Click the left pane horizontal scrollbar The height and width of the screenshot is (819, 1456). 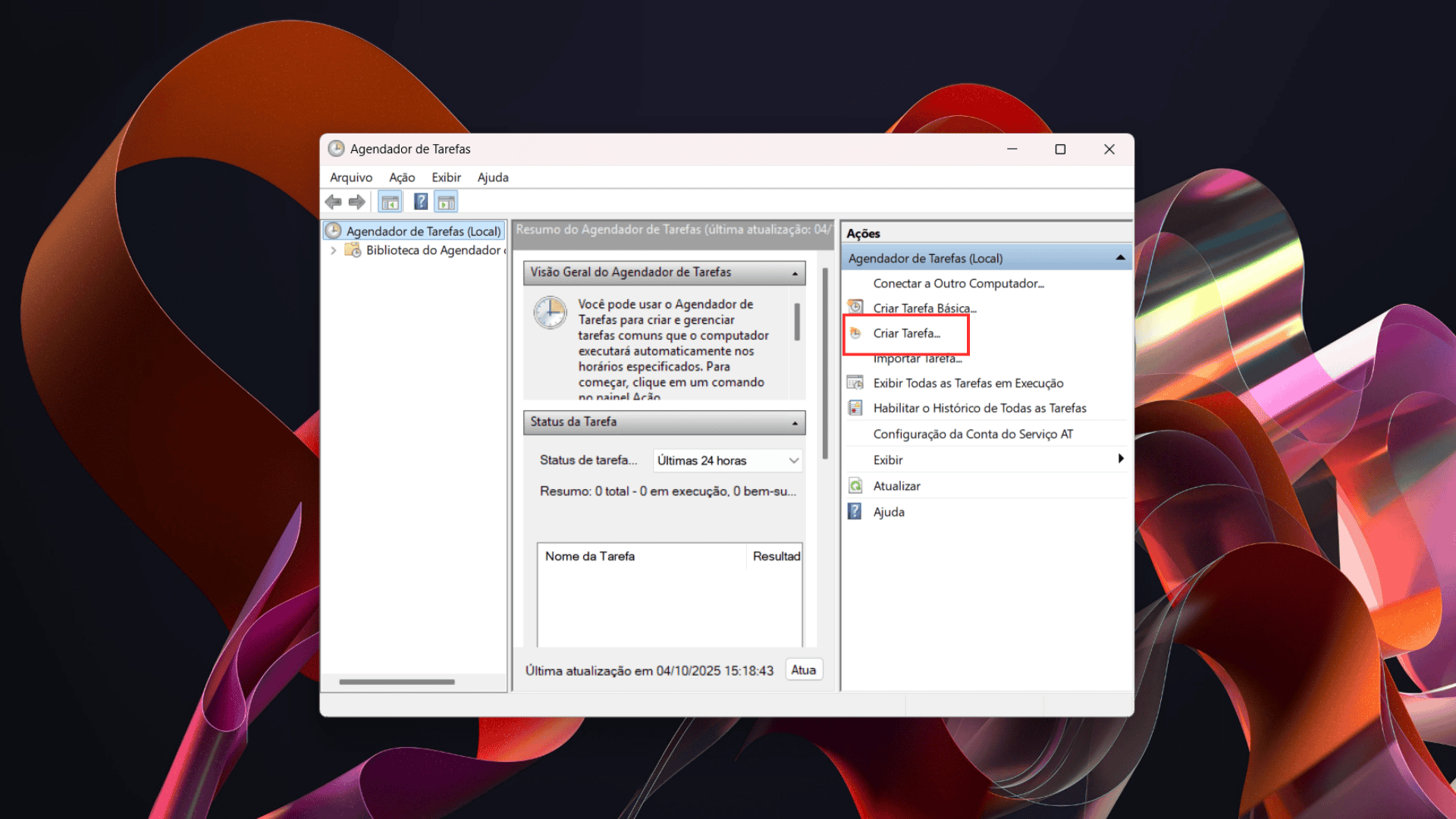pyautogui.click(x=397, y=682)
